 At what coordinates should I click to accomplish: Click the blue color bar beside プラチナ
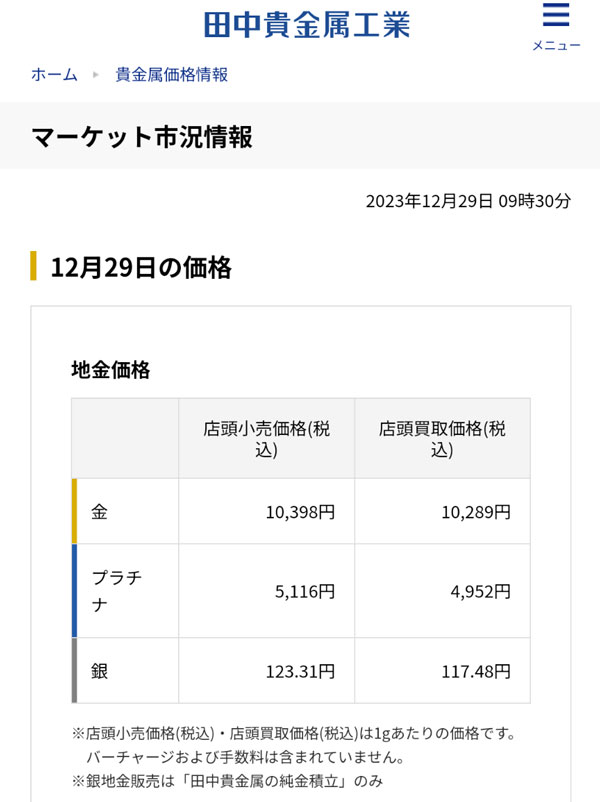(74, 591)
